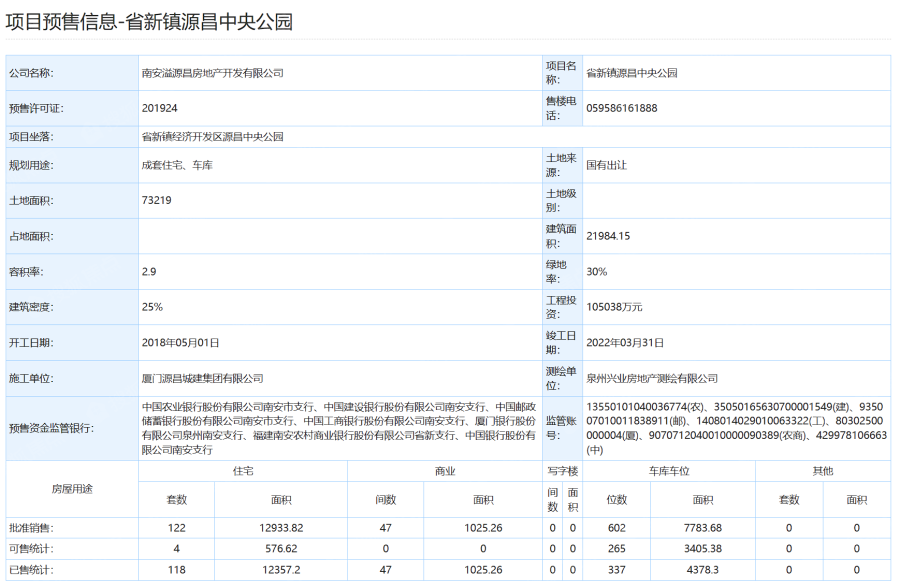
Task: Click the 商业 column group header
Action: pyautogui.click(x=445, y=471)
